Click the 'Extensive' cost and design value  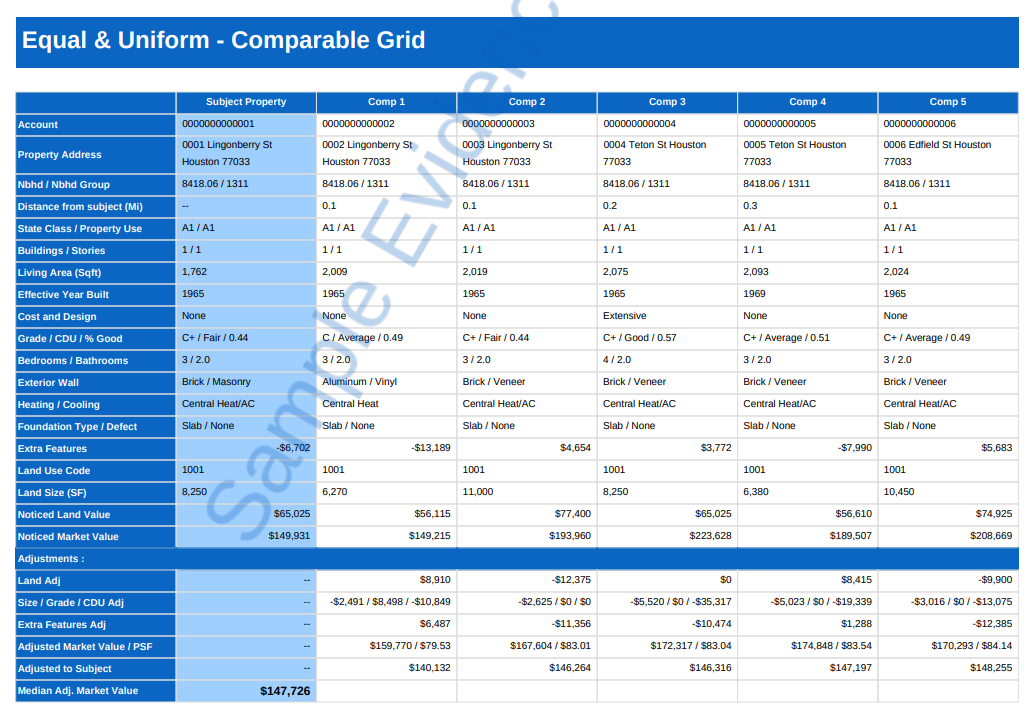pyautogui.click(x=625, y=316)
